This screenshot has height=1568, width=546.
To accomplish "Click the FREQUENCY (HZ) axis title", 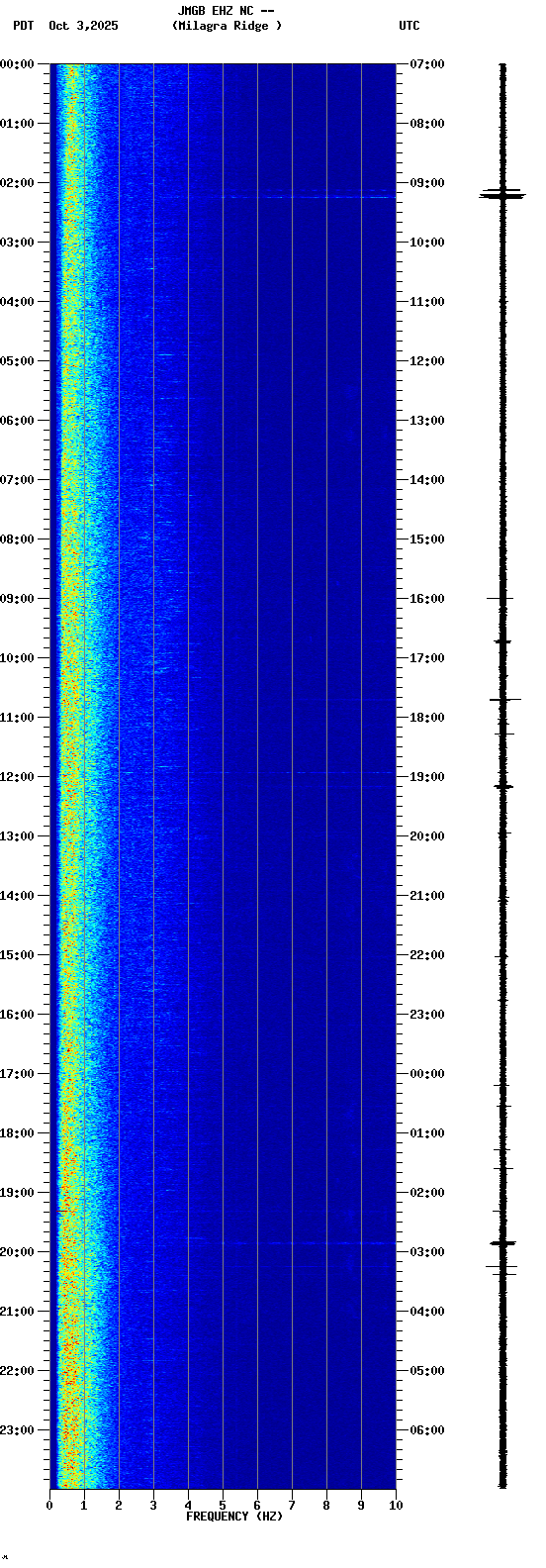I will pyautogui.click(x=234, y=1517).
